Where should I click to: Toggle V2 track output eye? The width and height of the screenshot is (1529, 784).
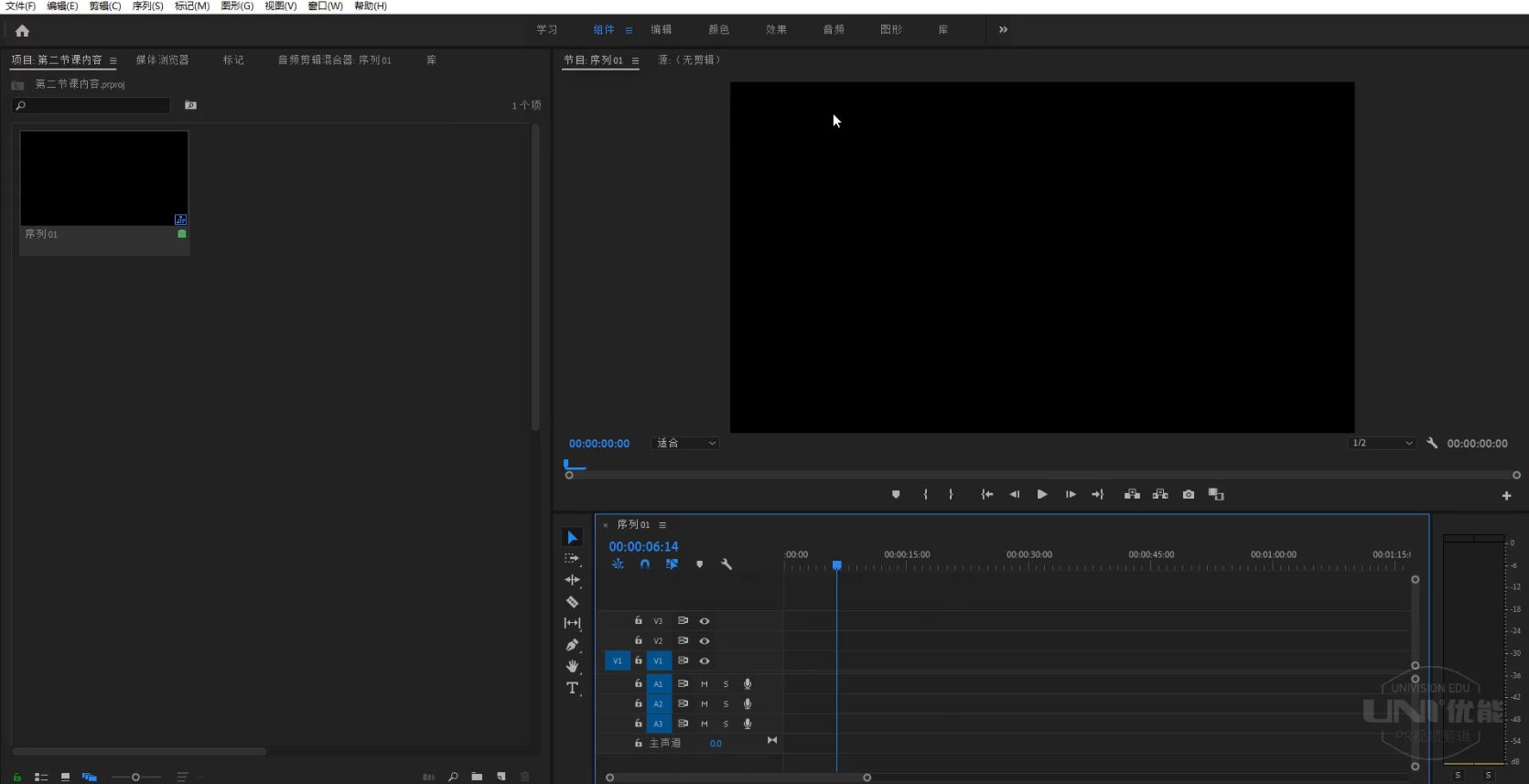(x=705, y=641)
